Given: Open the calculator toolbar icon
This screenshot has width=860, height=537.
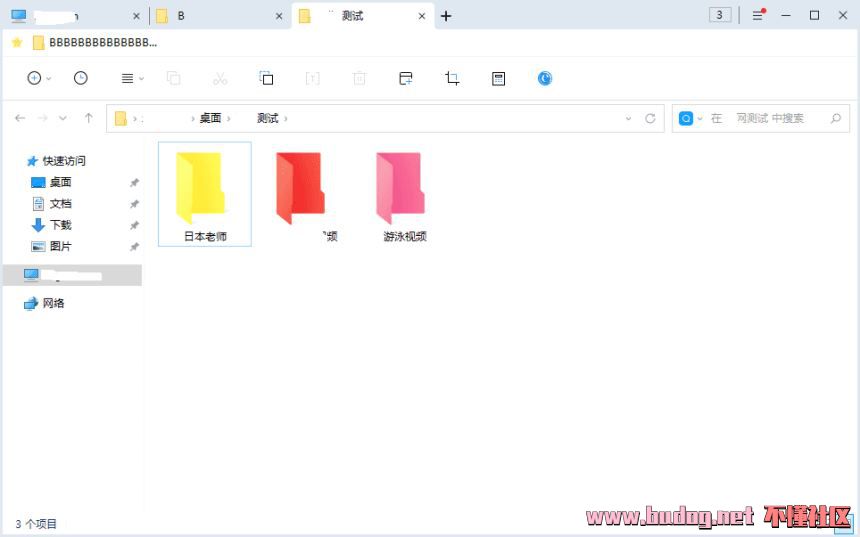Looking at the screenshot, I should (498, 78).
